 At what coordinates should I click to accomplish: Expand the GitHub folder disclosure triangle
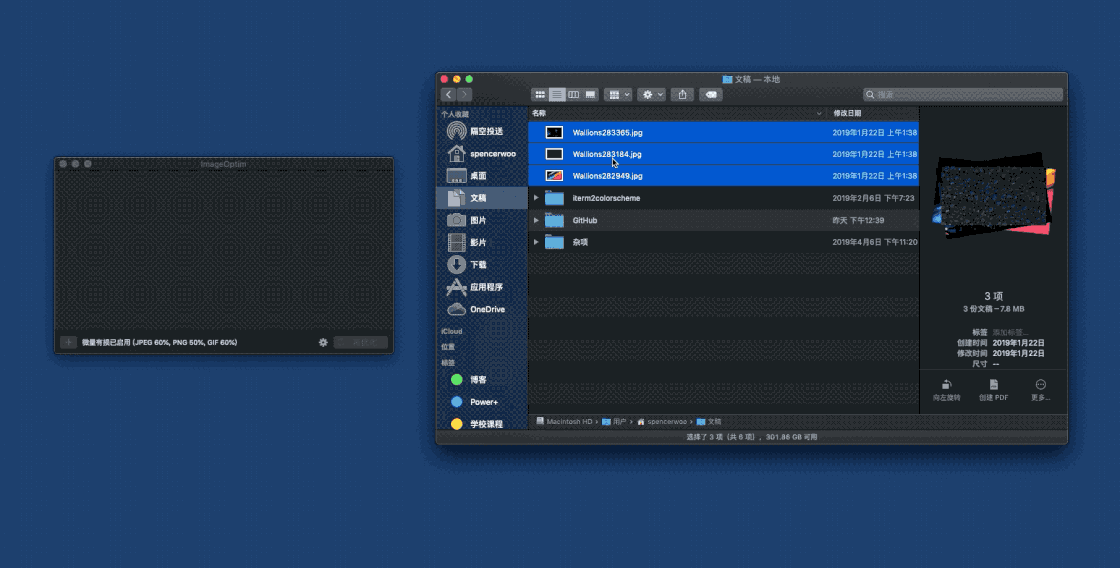(x=536, y=220)
